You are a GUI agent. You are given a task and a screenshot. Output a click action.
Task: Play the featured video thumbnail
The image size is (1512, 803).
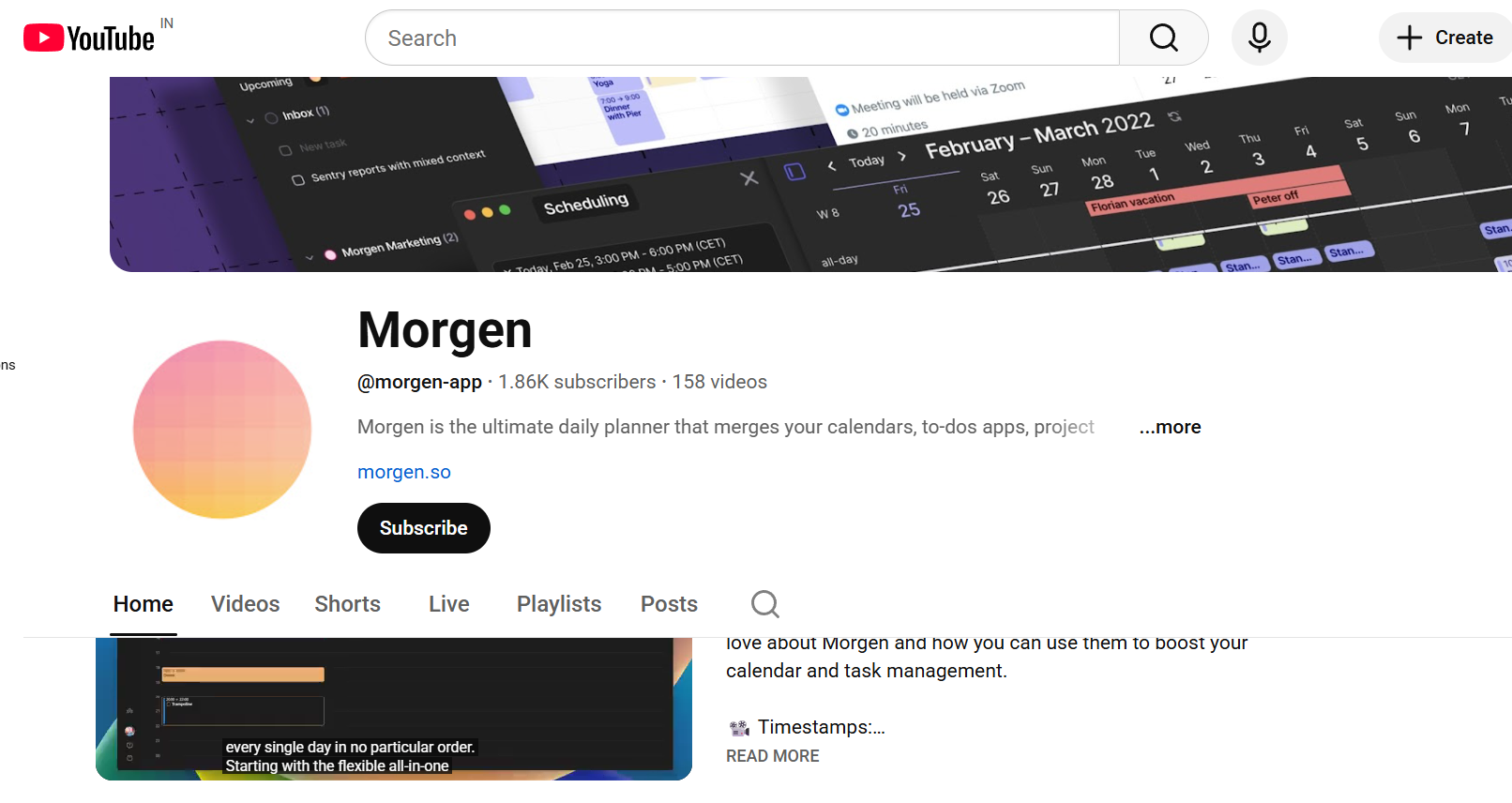pyautogui.click(x=394, y=708)
